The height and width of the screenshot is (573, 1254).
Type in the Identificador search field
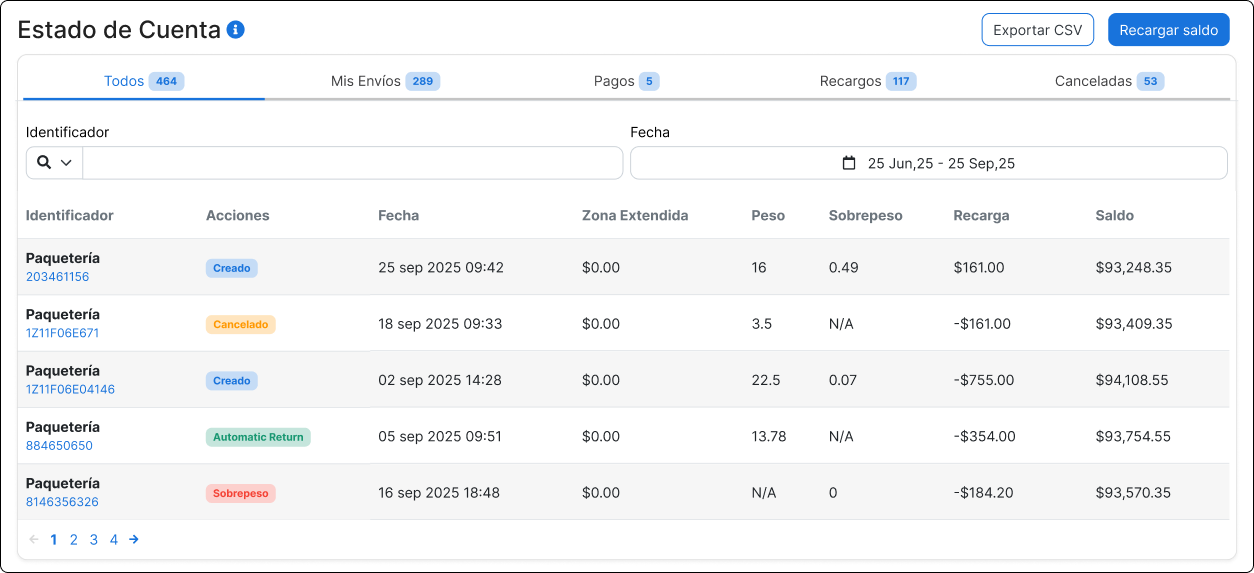pos(352,163)
